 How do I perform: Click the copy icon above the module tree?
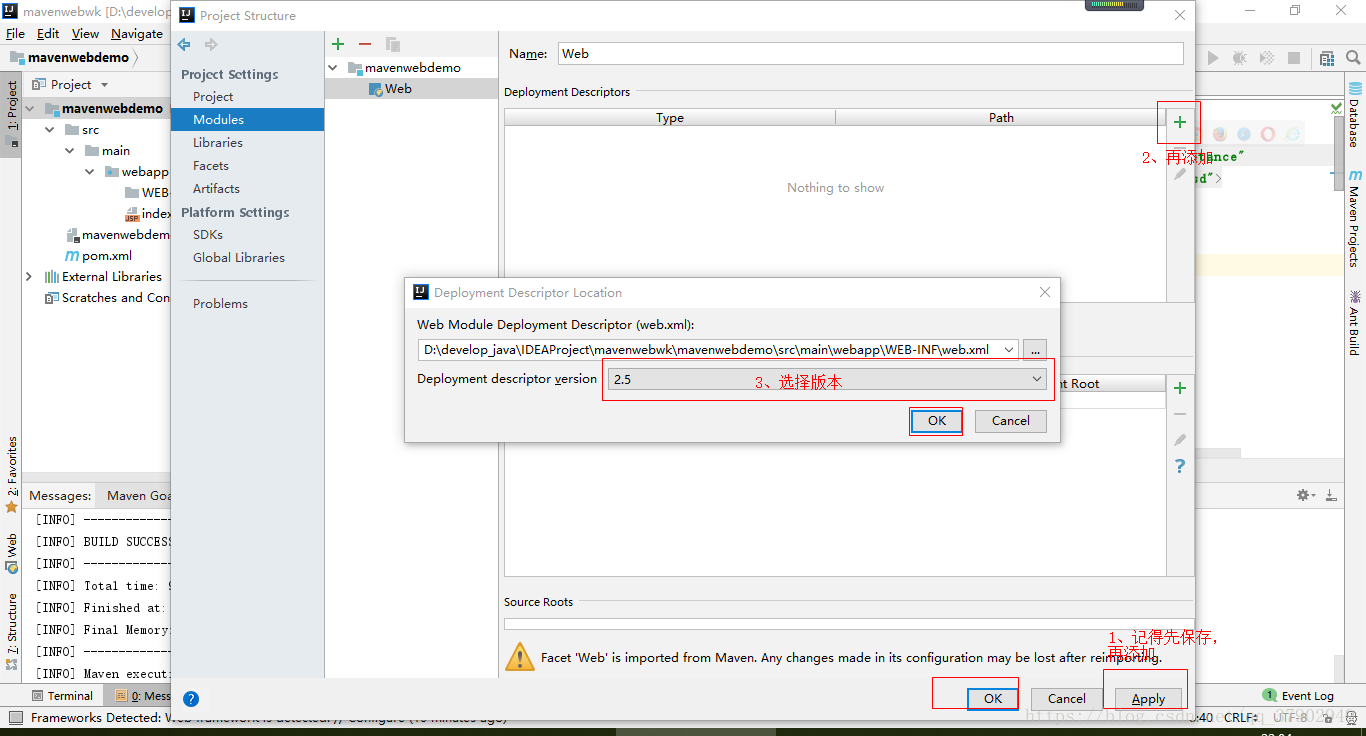[393, 44]
